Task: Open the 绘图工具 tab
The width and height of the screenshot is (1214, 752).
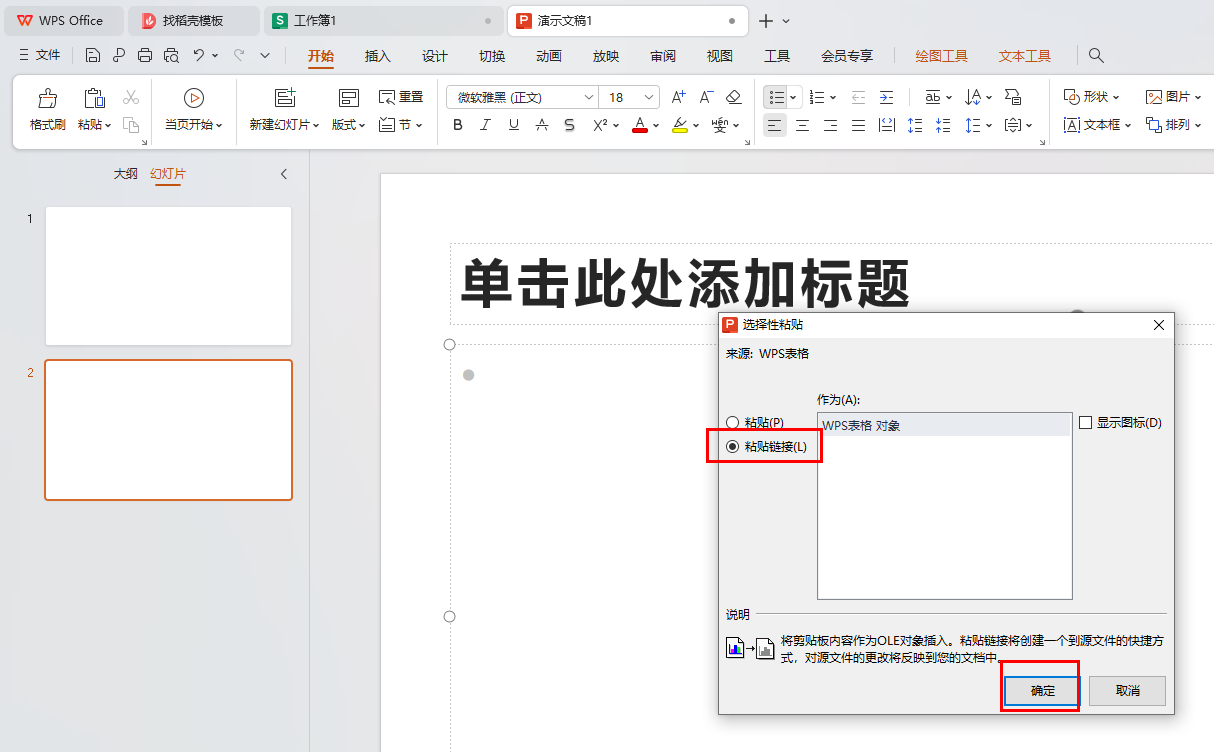Action: 942,56
